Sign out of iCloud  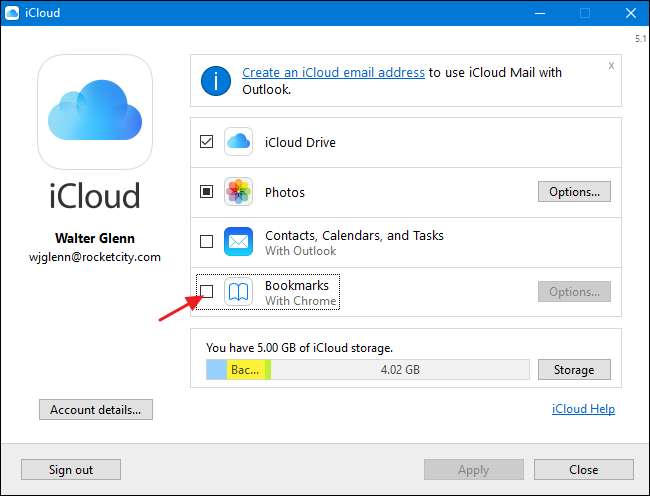point(71,469)
